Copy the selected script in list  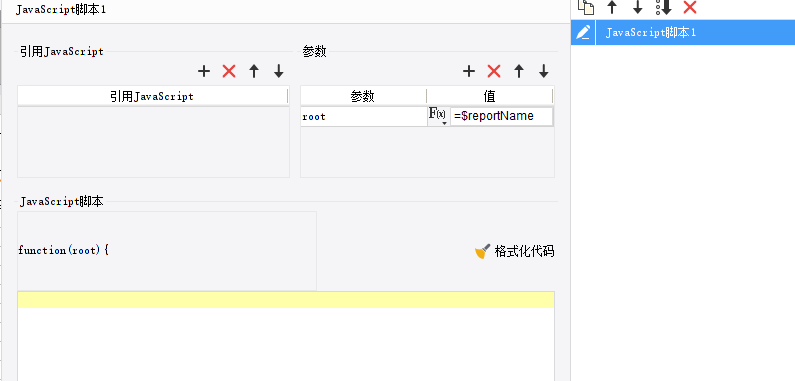tap(586, 7)
